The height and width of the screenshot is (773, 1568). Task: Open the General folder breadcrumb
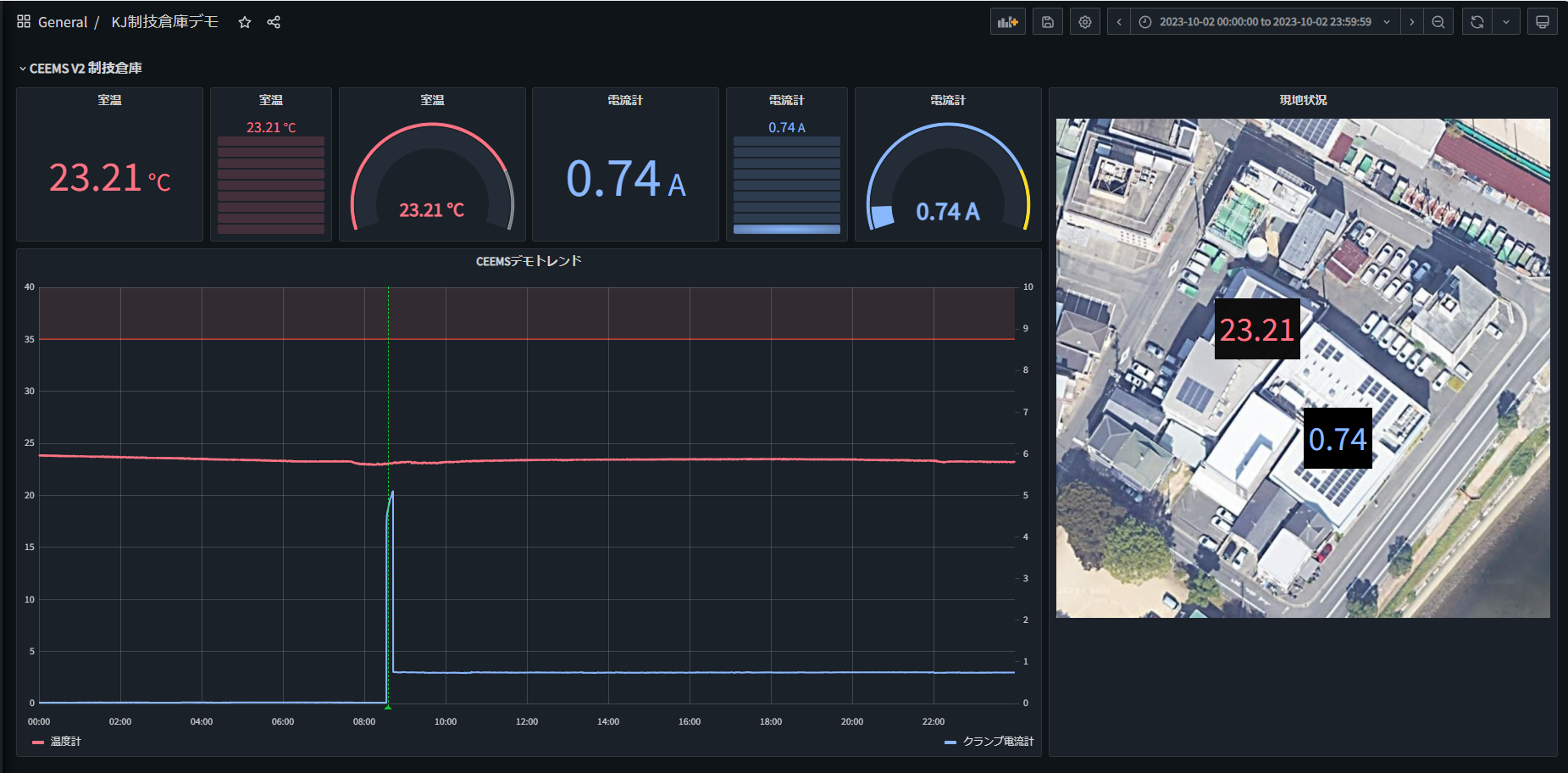[x=63, y=22]
